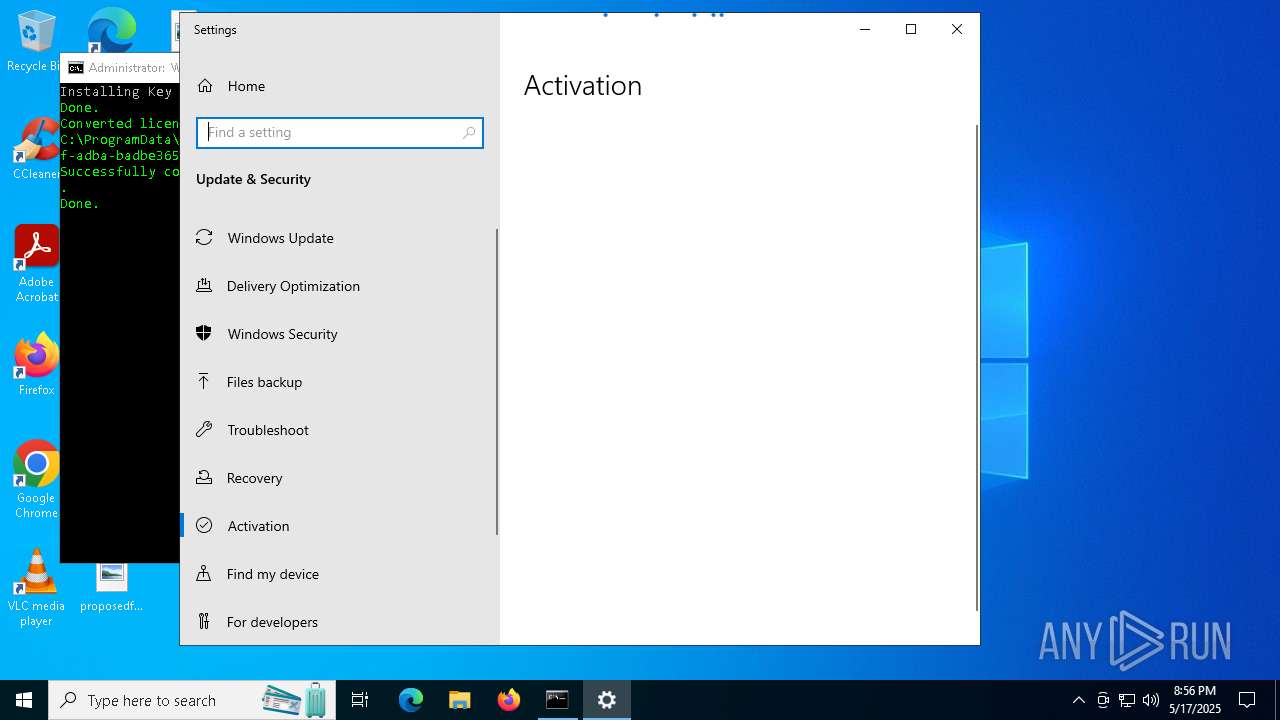
Task: Click the Find a setting search box
Action: click(340, 133)
